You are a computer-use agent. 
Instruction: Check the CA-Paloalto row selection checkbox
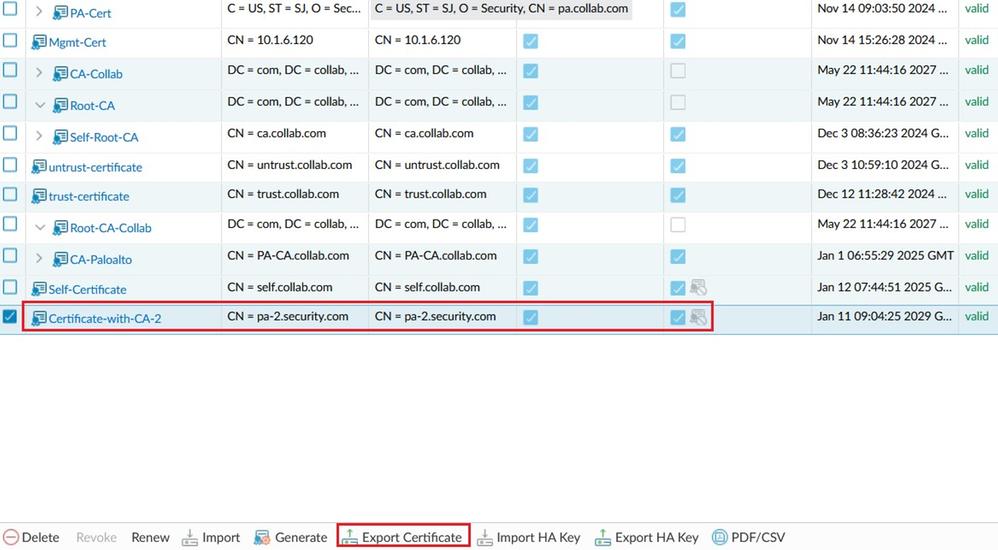10,255
